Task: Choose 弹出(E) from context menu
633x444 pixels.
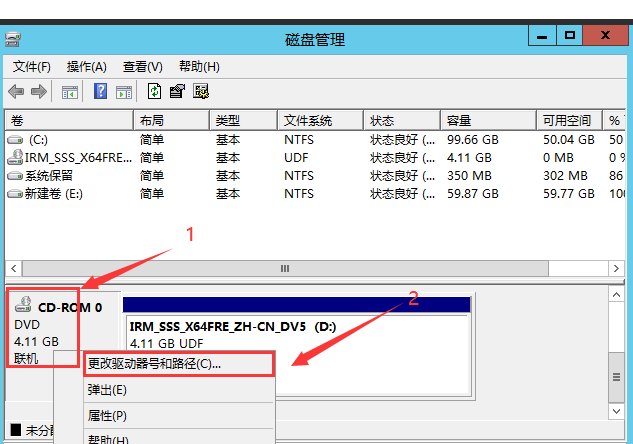Action: (179, 390)
